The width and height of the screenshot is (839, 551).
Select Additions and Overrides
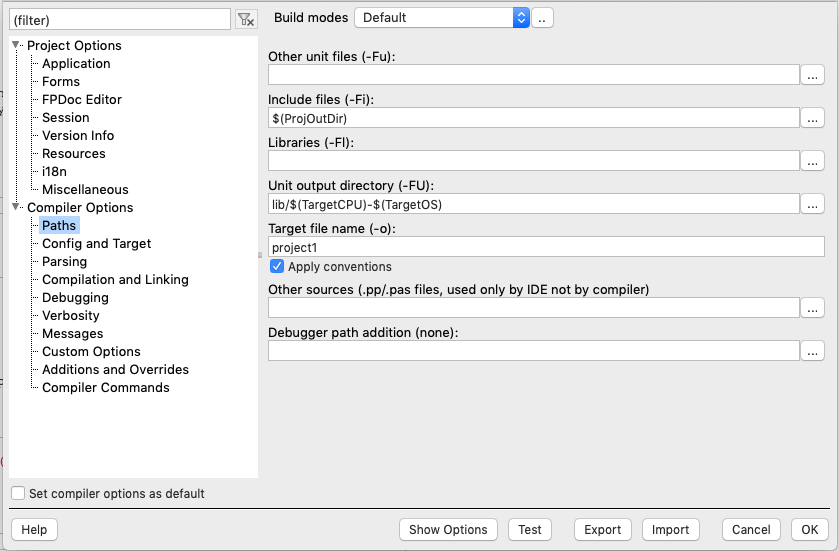[x=116, y=370]
